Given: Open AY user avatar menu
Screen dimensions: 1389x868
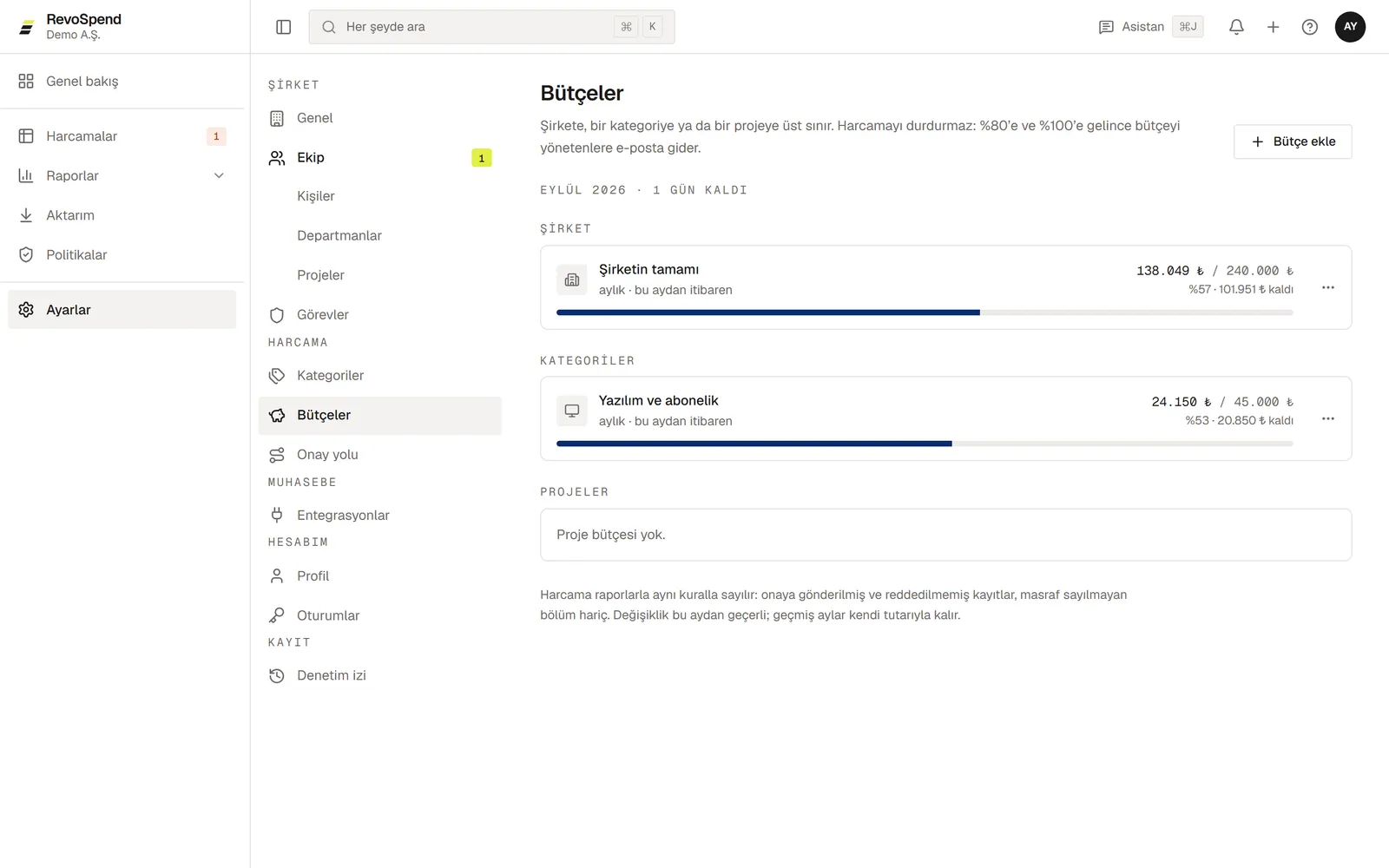Looking at the screenshot, I should point(1350,27).
